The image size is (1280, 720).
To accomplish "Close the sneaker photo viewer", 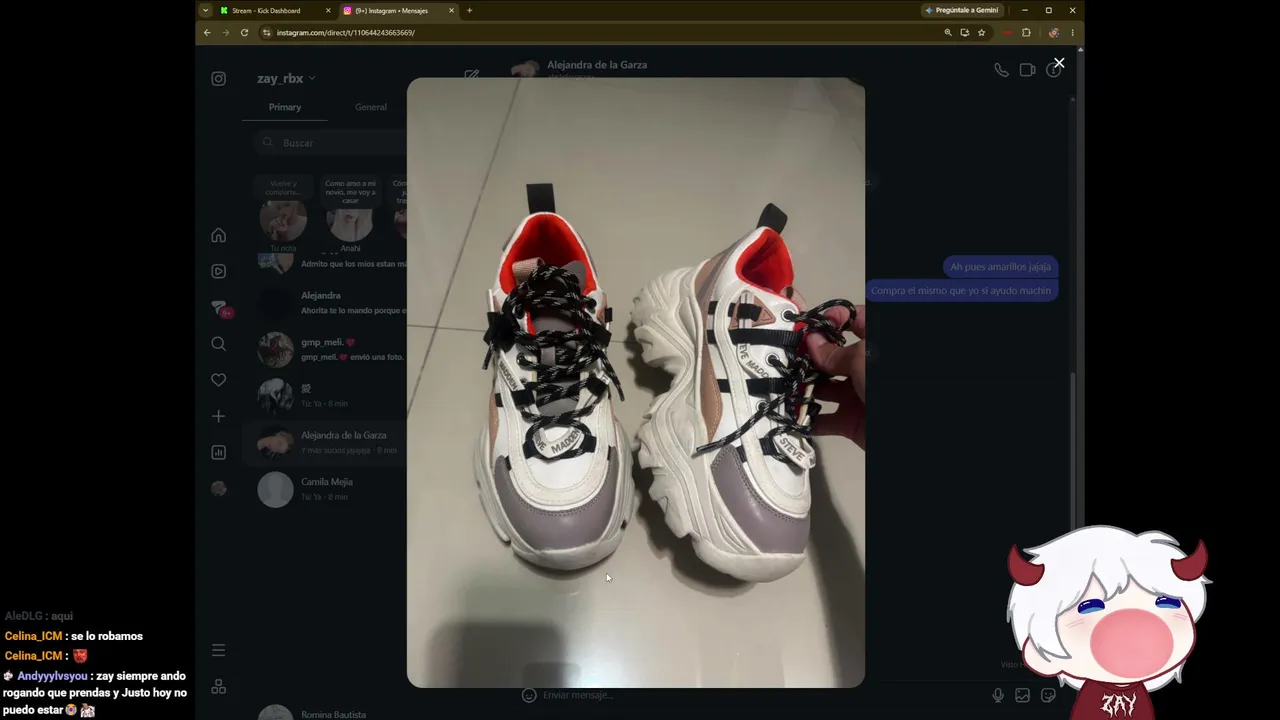I will (x=1059, y=63).
